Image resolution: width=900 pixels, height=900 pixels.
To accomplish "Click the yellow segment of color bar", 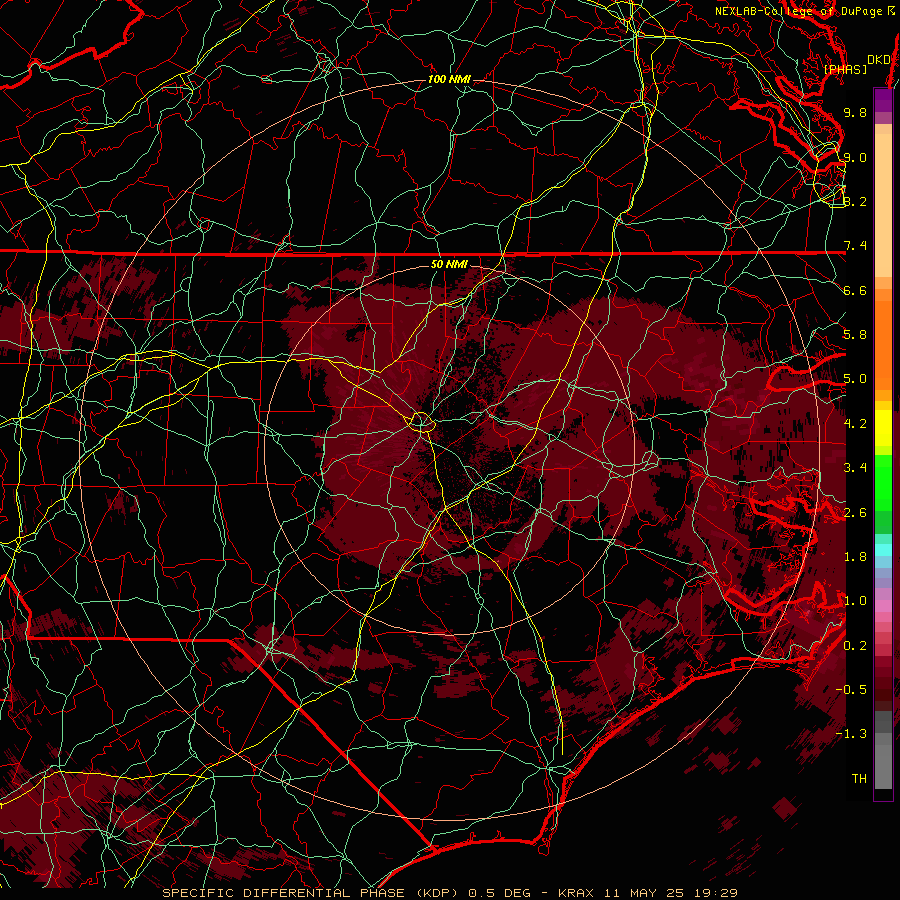I will pyautogui.click(x=883, y=428).
